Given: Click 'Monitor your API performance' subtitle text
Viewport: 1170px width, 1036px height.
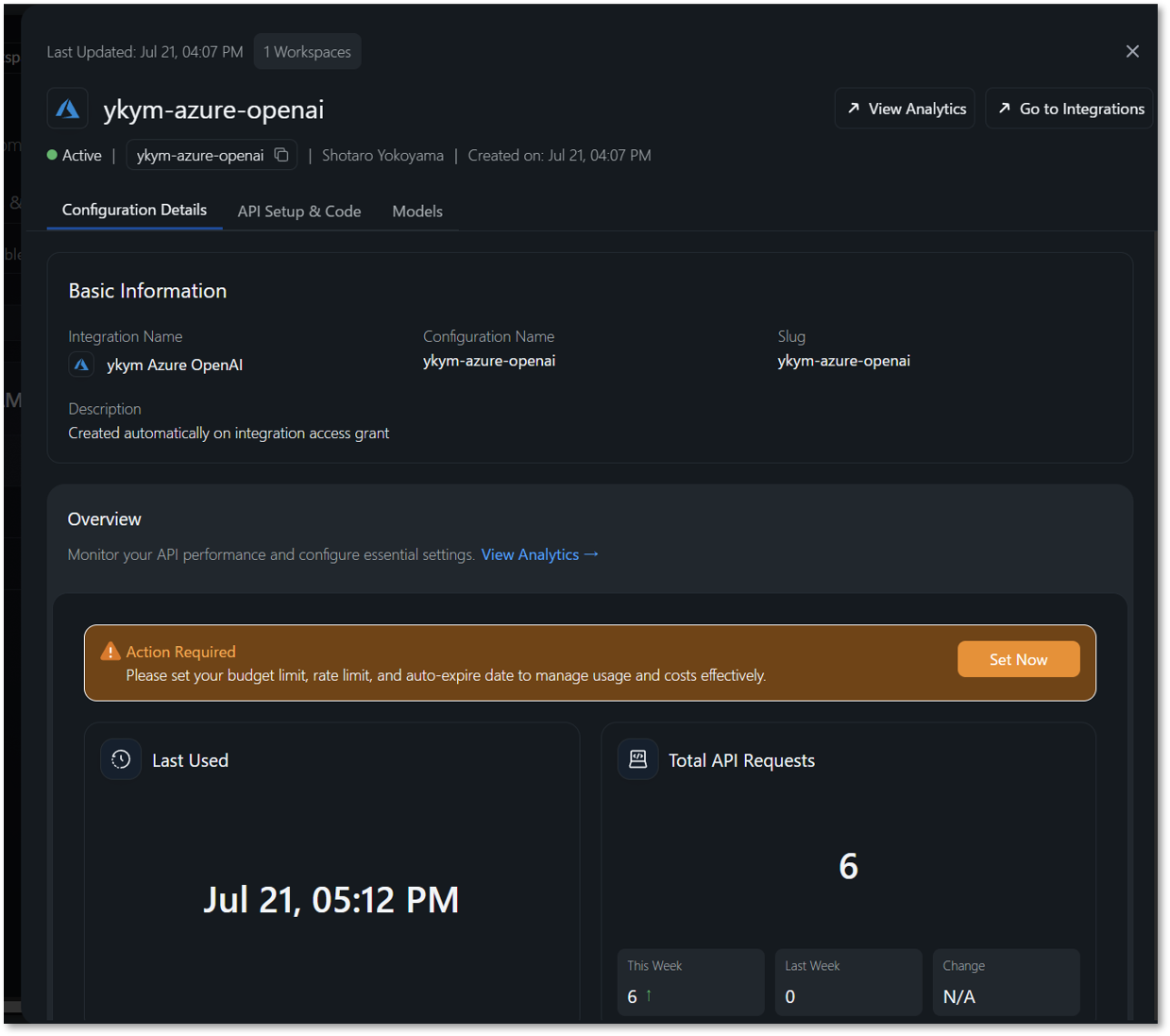Looking at the screenshot, I should click(271, 554).
